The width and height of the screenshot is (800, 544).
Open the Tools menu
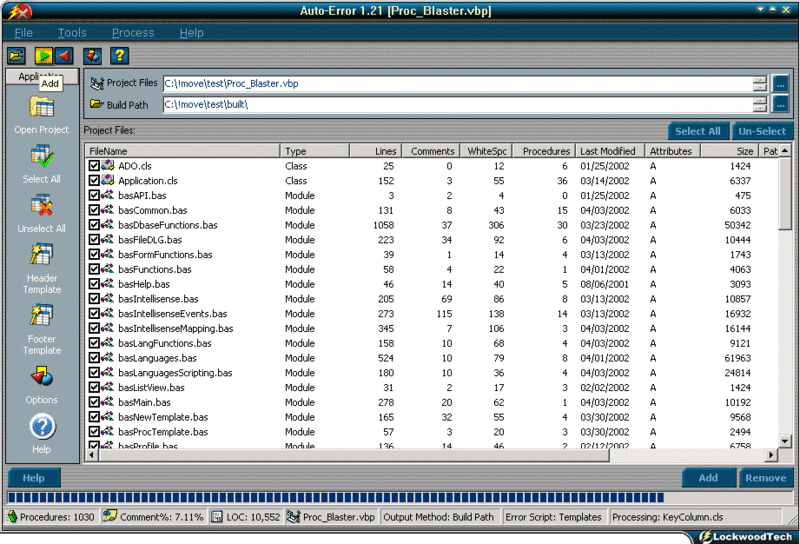pyautogui.click(x=72, y=33)
